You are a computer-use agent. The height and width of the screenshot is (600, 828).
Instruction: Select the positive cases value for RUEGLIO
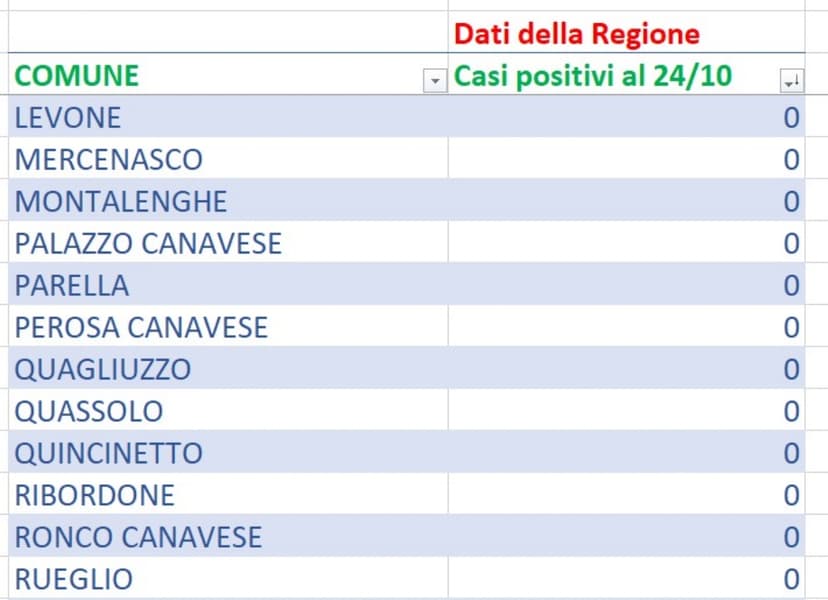[x=791, y=579]
